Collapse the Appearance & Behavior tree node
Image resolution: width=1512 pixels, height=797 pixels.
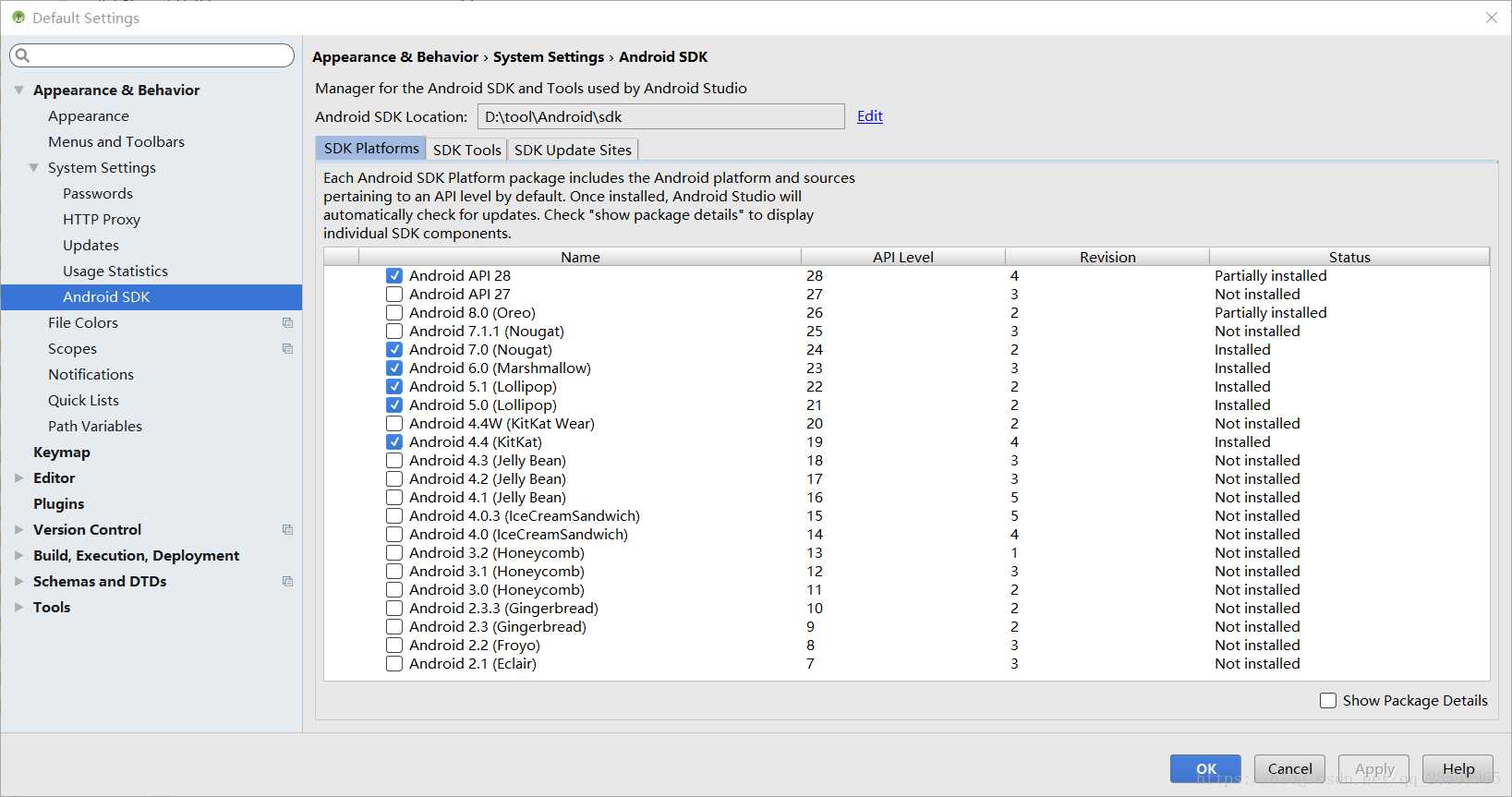[x=18, y=90]
